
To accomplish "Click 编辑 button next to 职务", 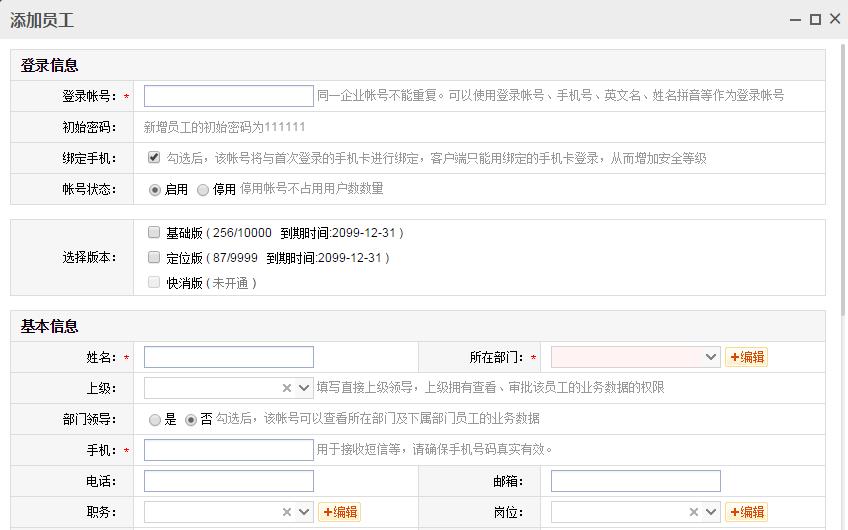I will pyautogui.click(x=339, y=512).
